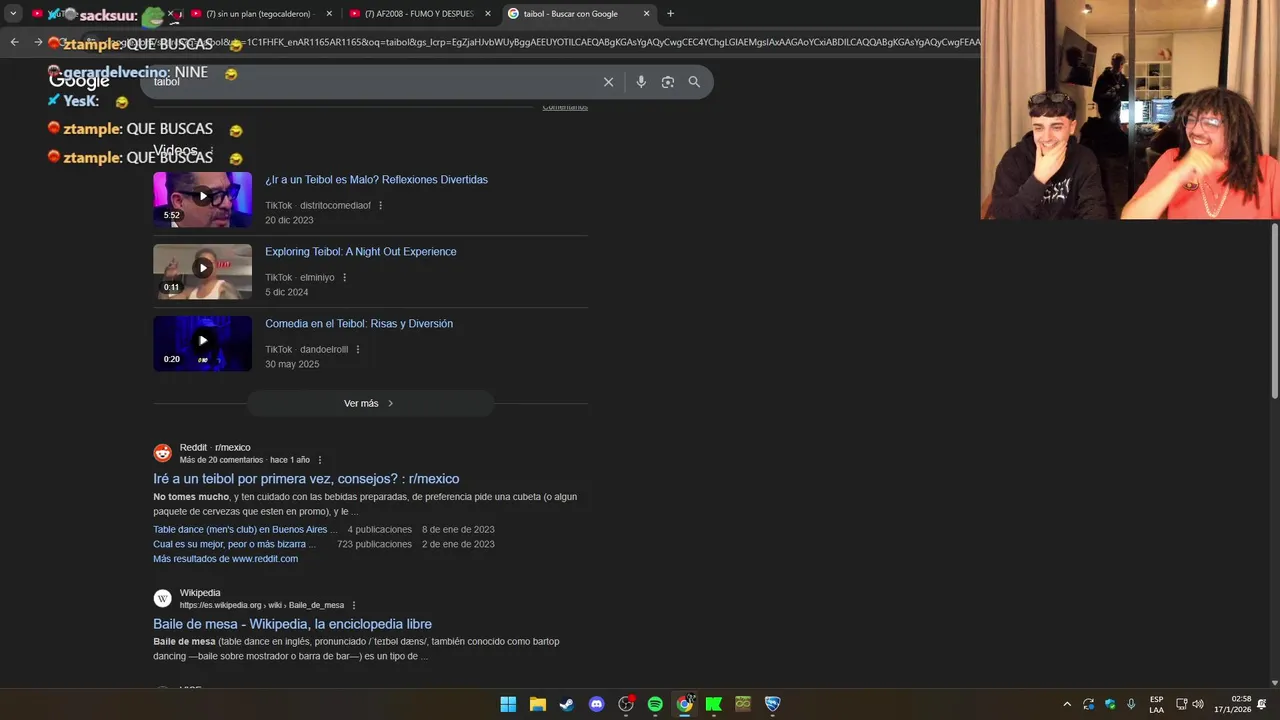The image size is (1280, 720).
Task: Expand more videos with Ver más
Action: (370, 403)
